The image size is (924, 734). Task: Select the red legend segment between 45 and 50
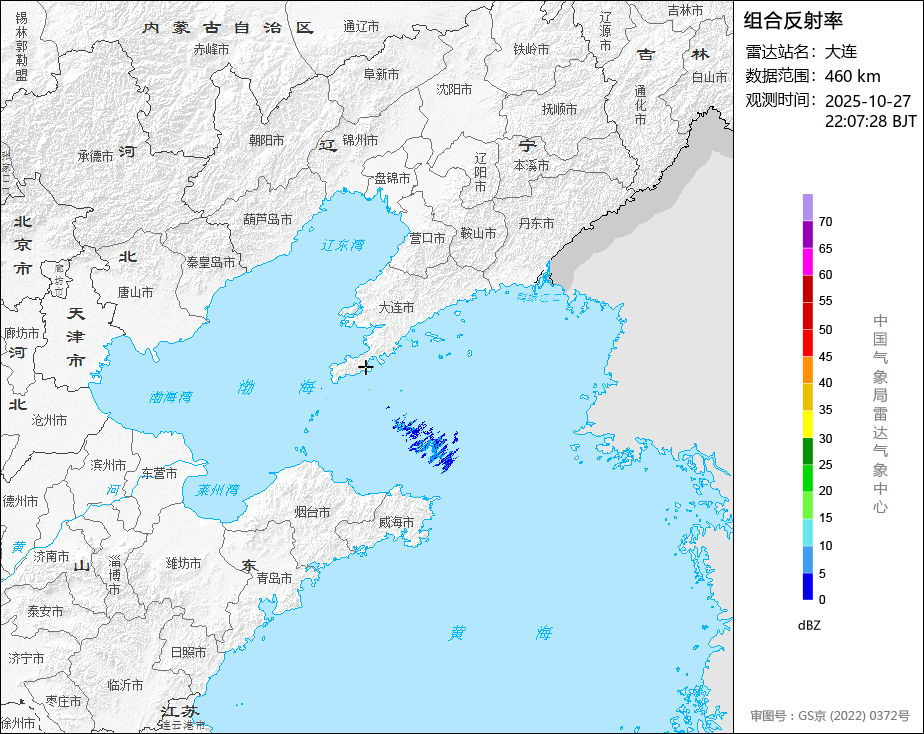[807, 343]
